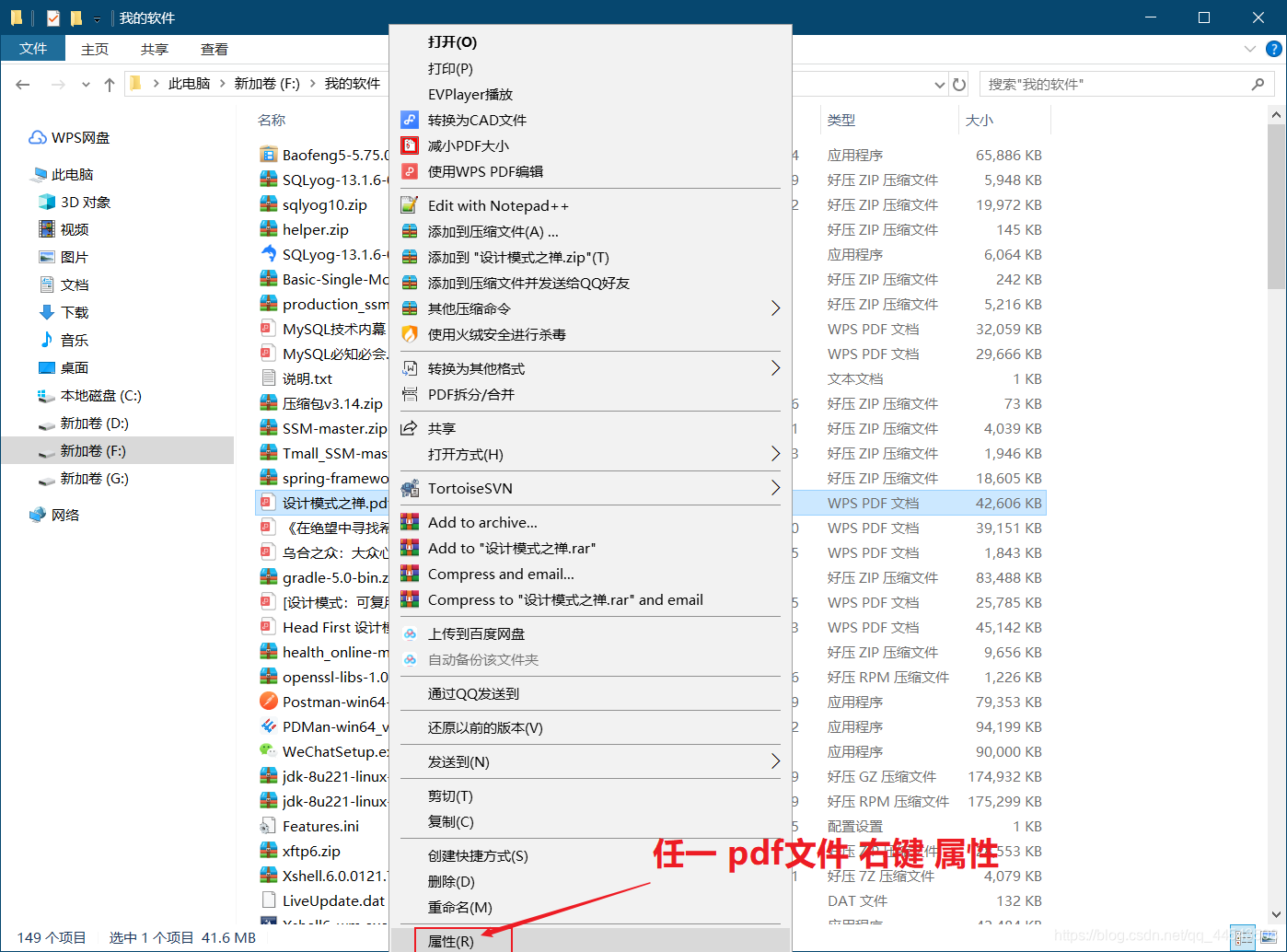Open the address bar history dropdown
Viewport: 1287px width, 952px height.
(x=940, y=85)
